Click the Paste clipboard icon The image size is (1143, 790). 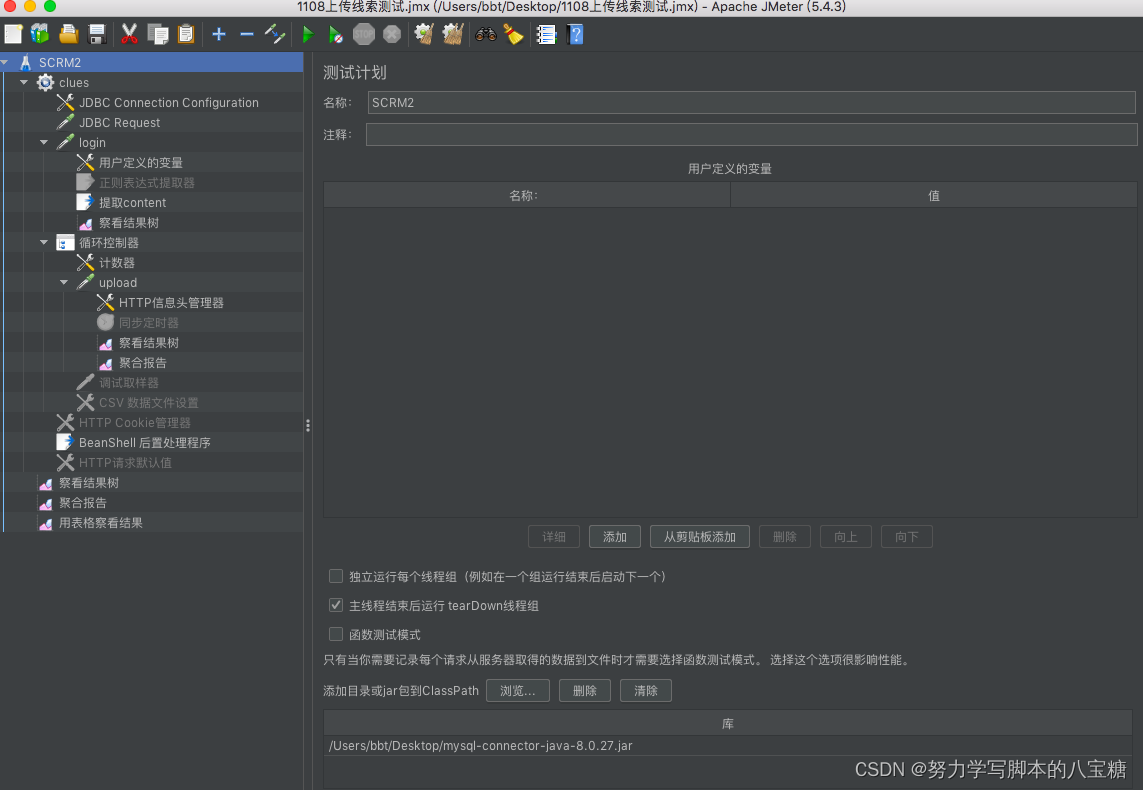(x=186, y=34)
